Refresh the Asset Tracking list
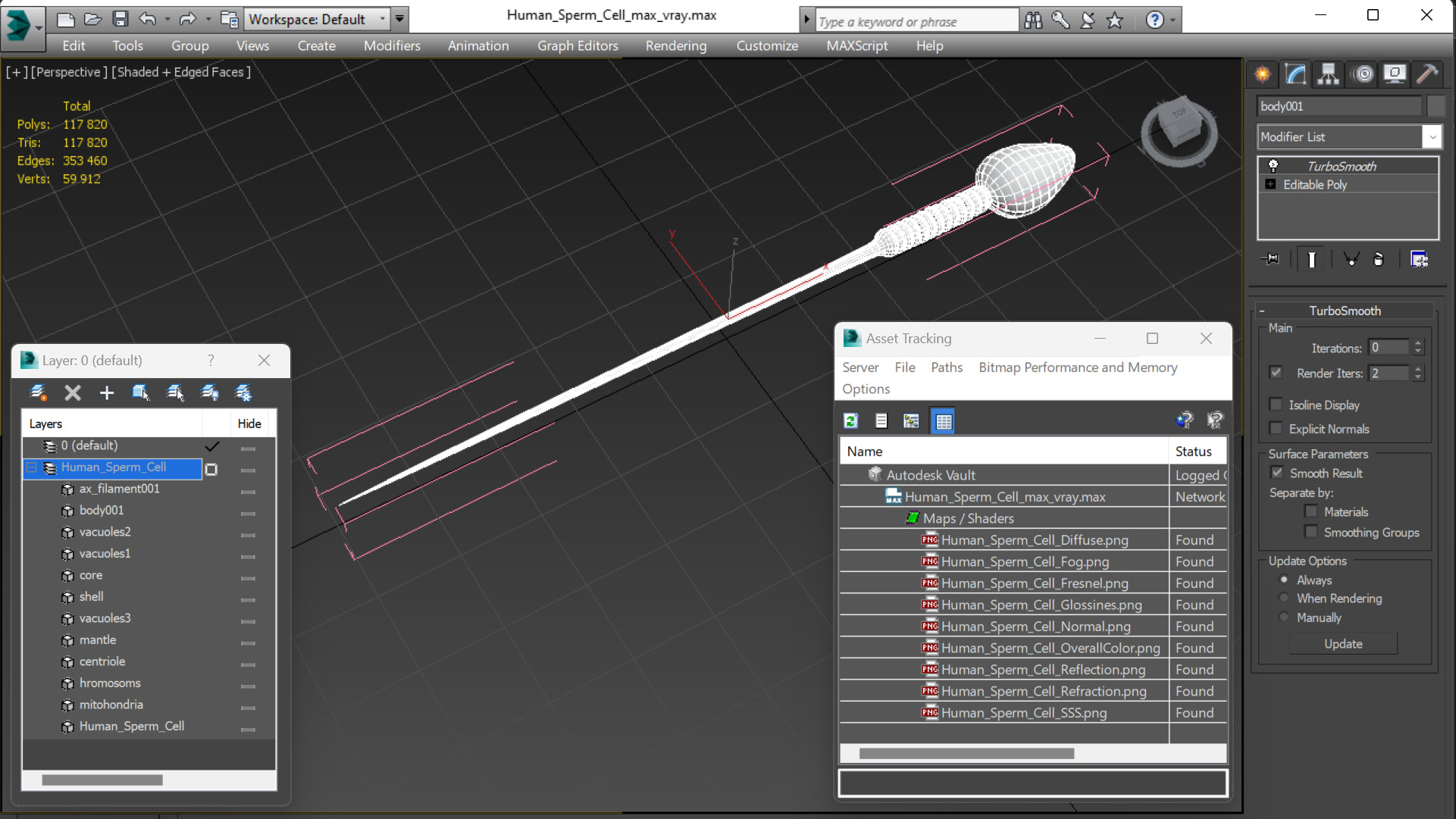This screenshot has height=819, width=1456. click(851, 420)
